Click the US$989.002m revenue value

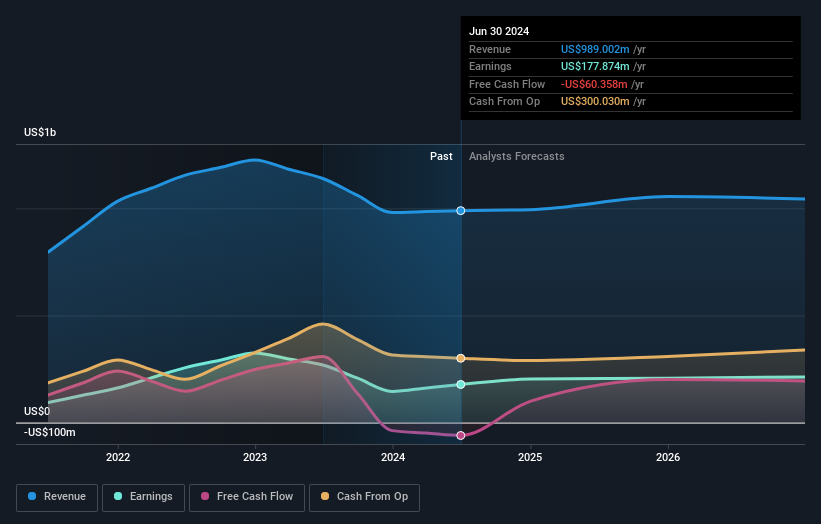(x=595, y=49)
